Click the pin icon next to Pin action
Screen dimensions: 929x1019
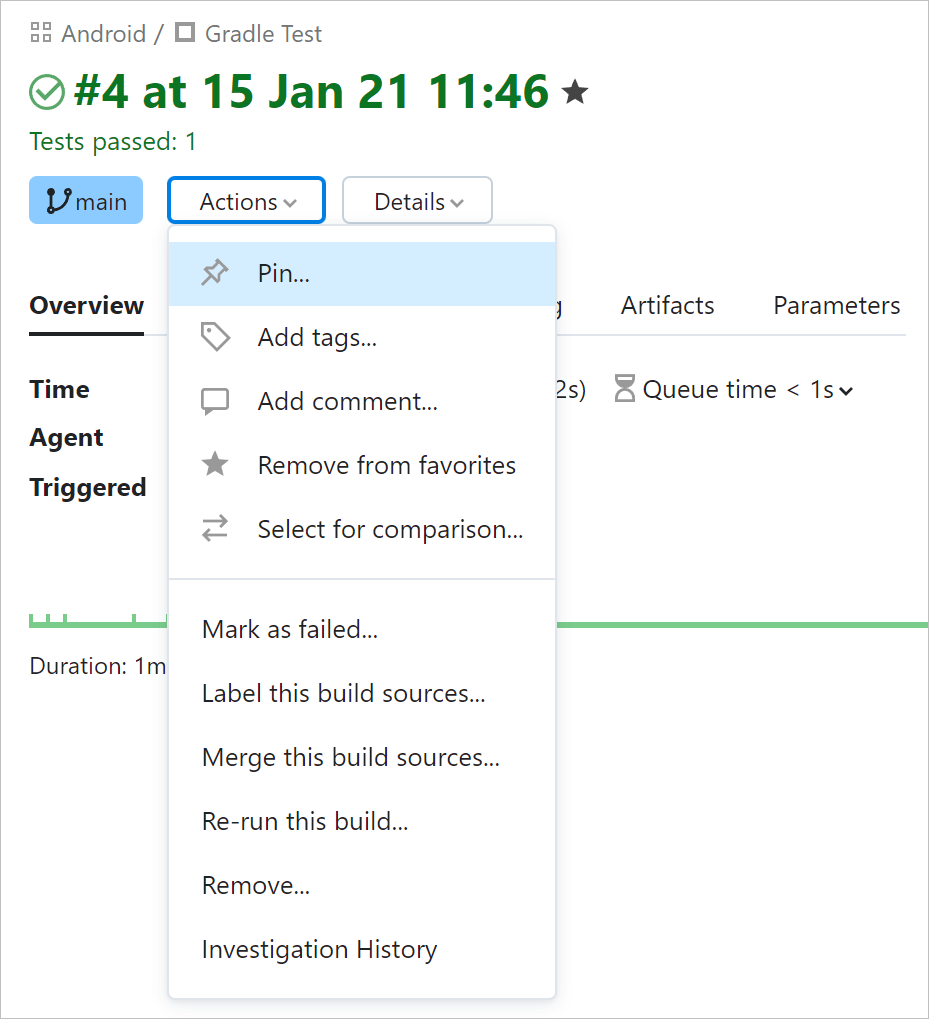coord(215,271)
